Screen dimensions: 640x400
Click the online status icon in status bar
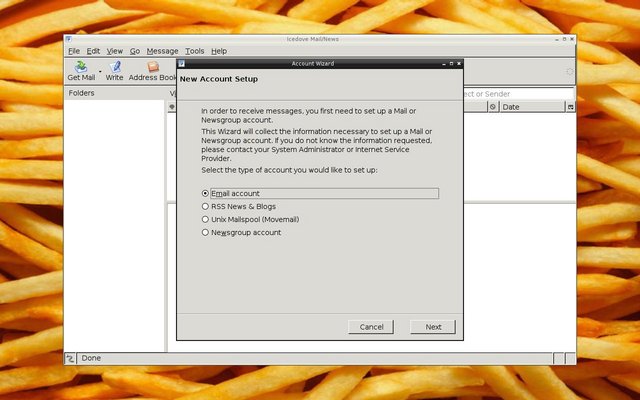pyautogui.click(x=71, y=358)
